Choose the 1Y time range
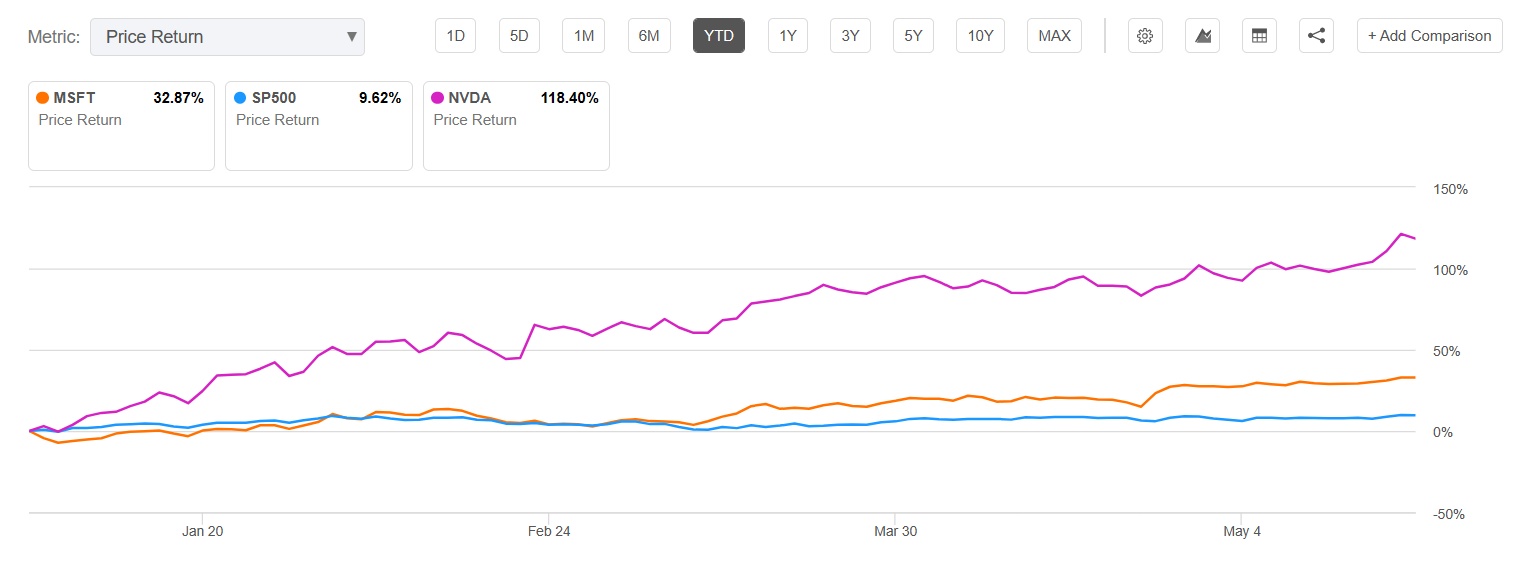The image size is (1520, 563). tap(787, 36)
